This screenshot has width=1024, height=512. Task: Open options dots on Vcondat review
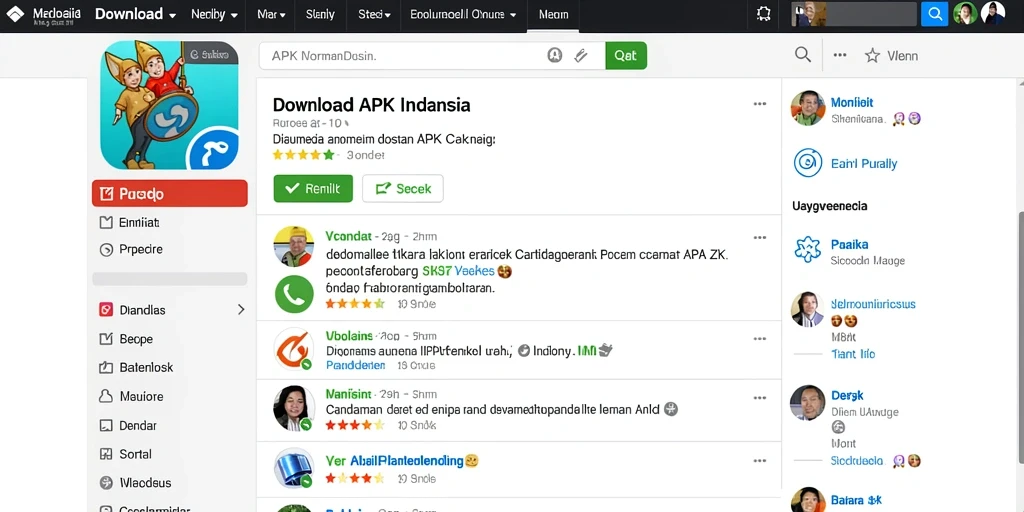[760, 238]
